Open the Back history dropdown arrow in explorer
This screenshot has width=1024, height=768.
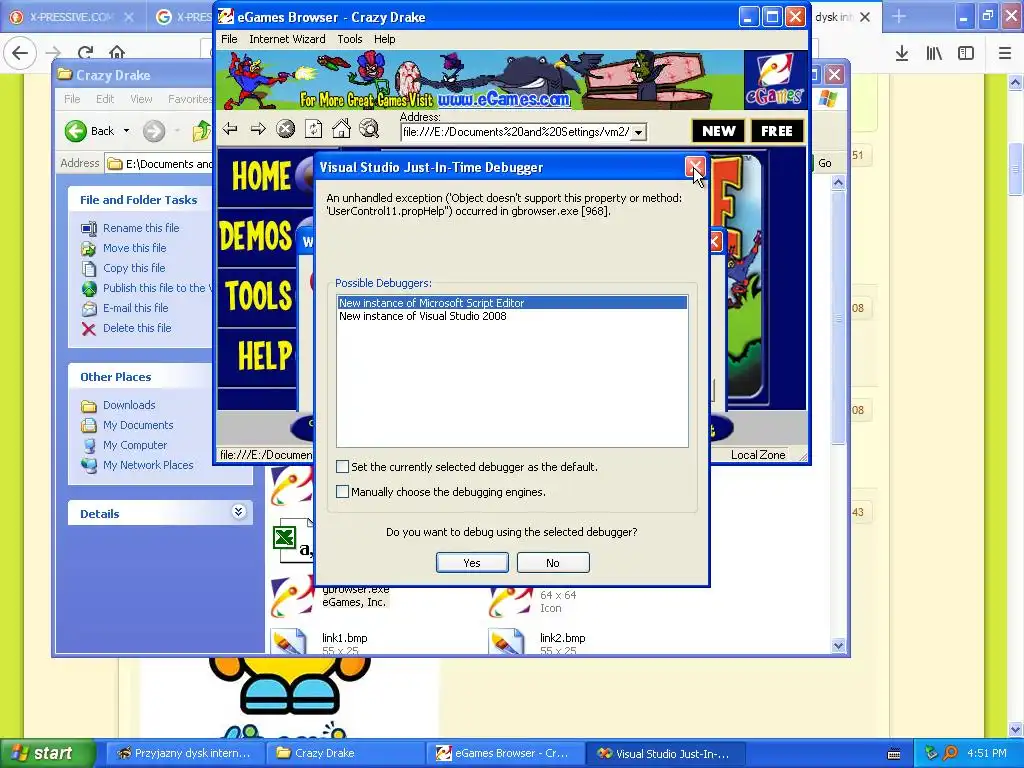click(126, 131)
